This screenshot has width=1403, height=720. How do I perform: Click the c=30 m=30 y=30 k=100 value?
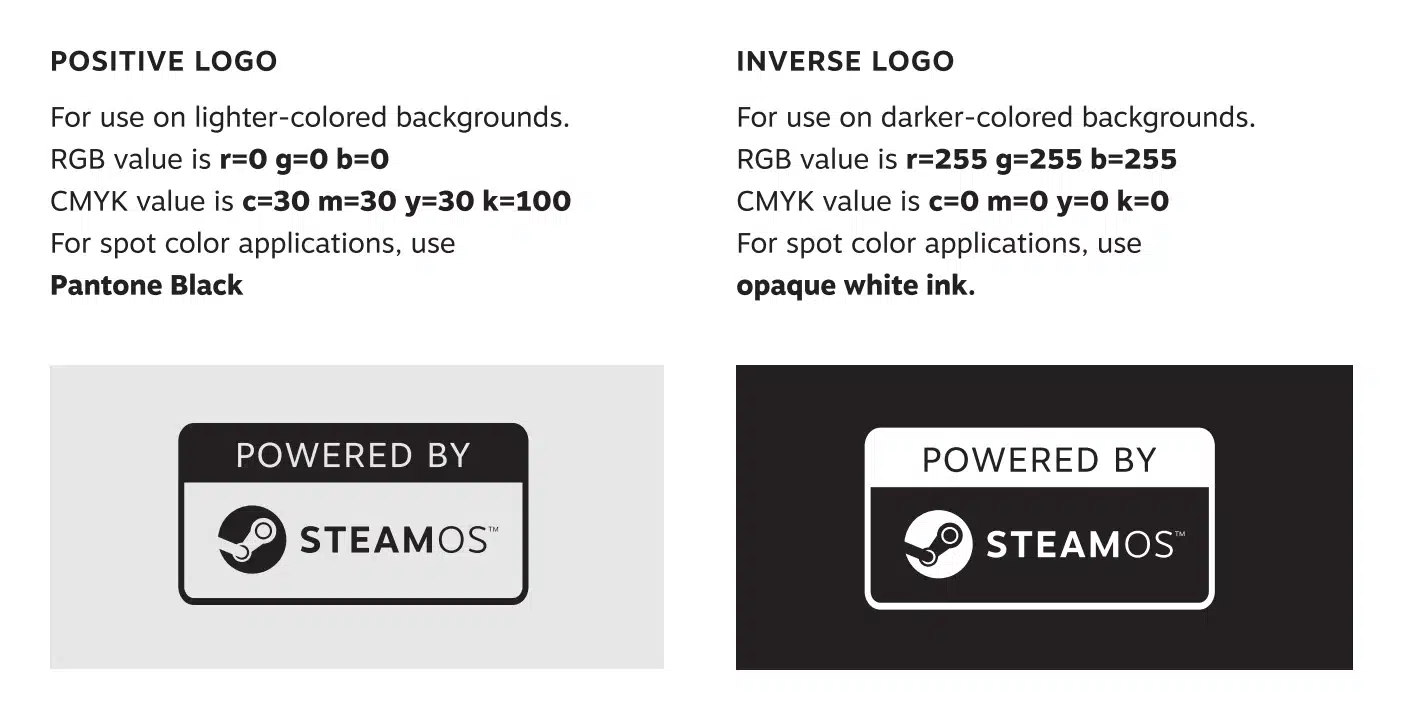pyautogui.click(x=407, y=201)
